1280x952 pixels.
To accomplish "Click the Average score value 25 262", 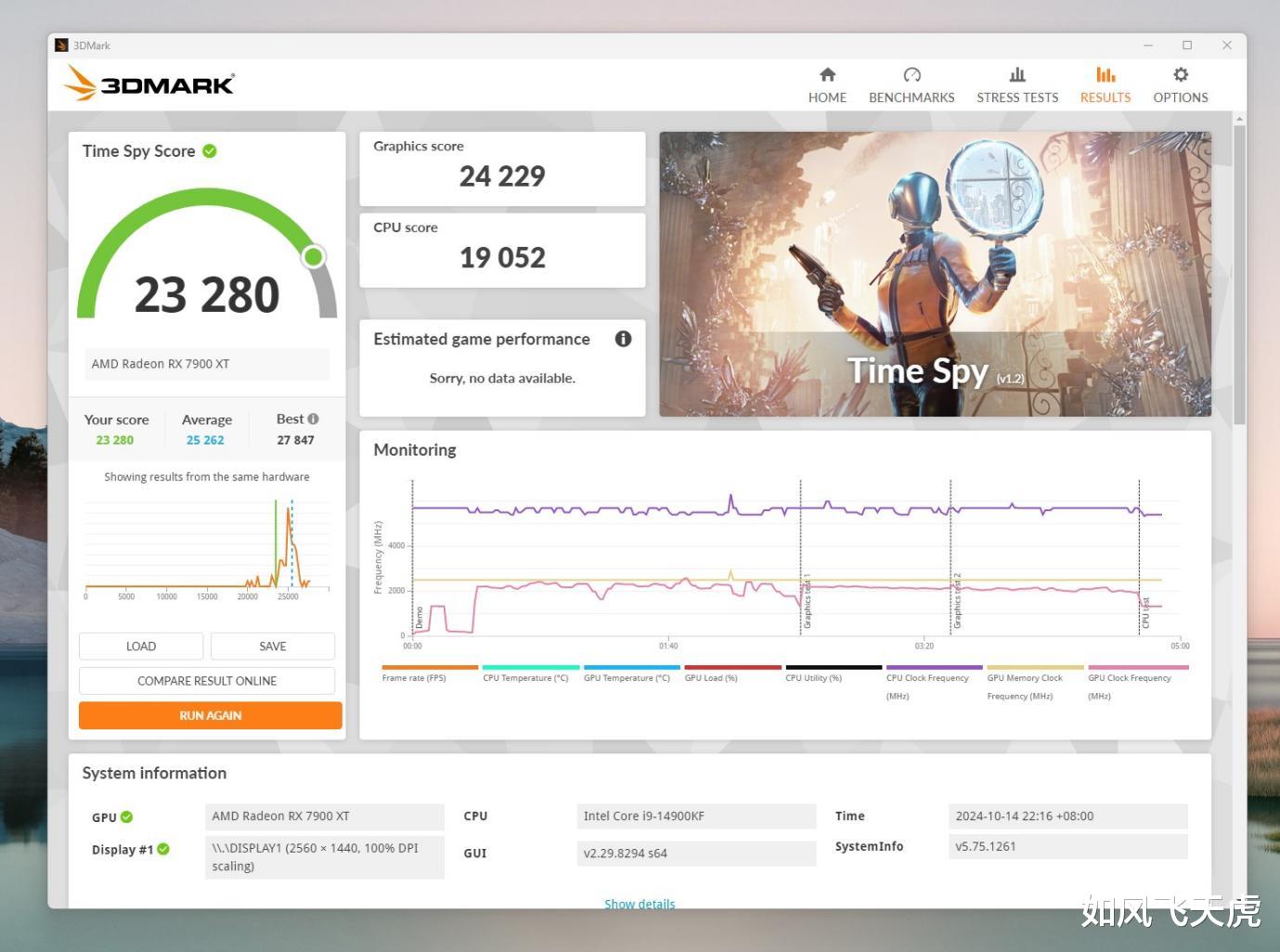I will [205, 441].
